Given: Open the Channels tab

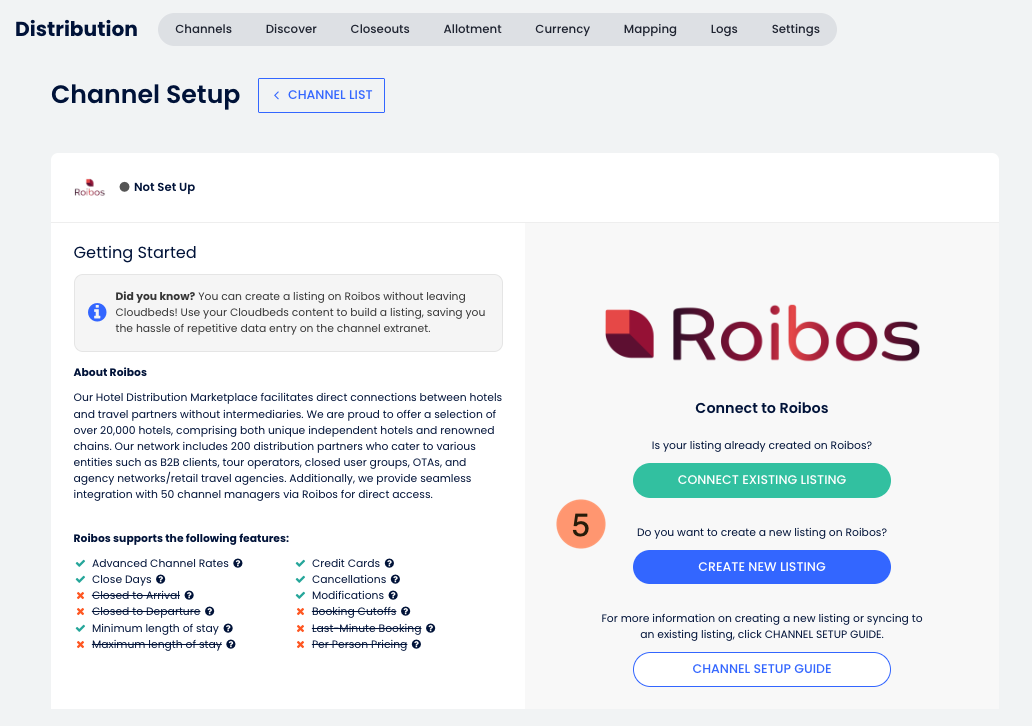Looking at the screenshot, I should tap(203, 29).
